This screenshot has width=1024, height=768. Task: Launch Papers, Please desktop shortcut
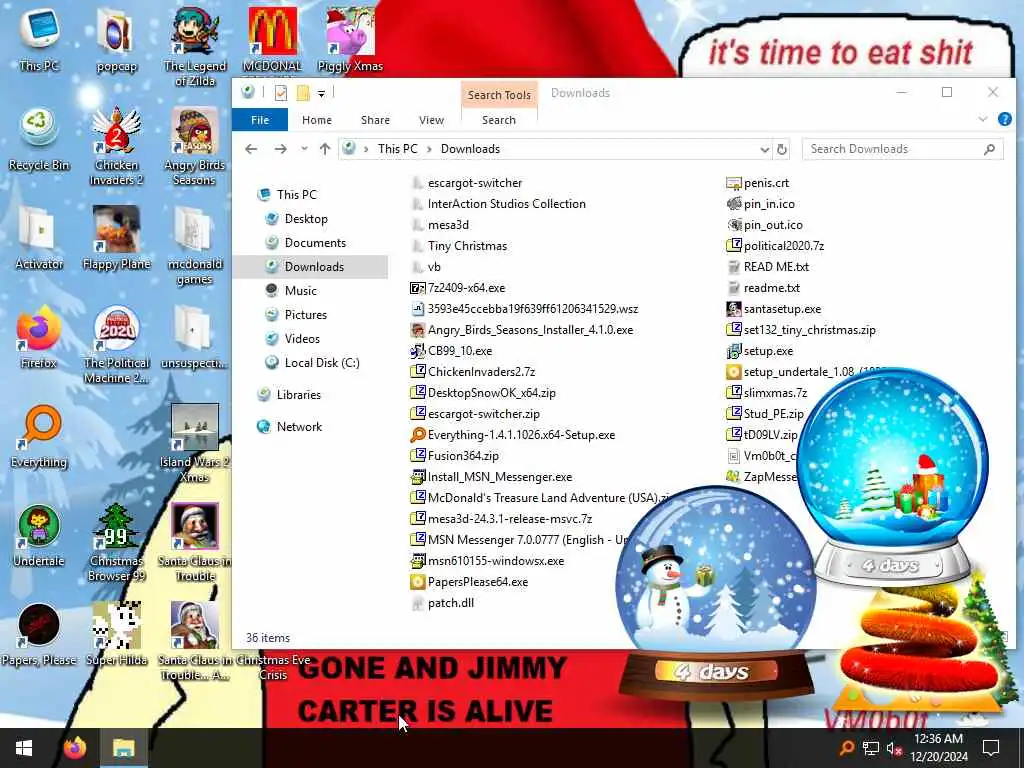(x=39, y=635)
